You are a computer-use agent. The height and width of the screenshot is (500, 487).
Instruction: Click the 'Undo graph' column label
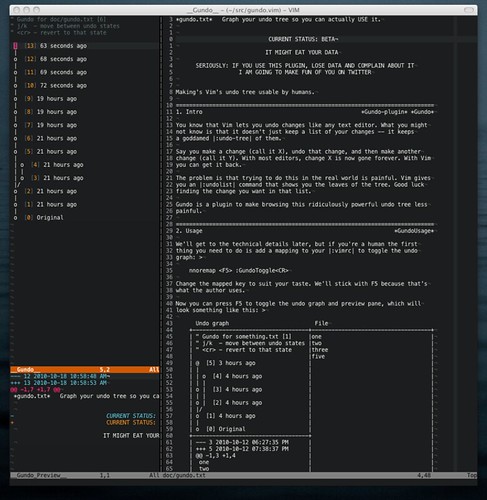pyautogui.click(x=212, y=323)
